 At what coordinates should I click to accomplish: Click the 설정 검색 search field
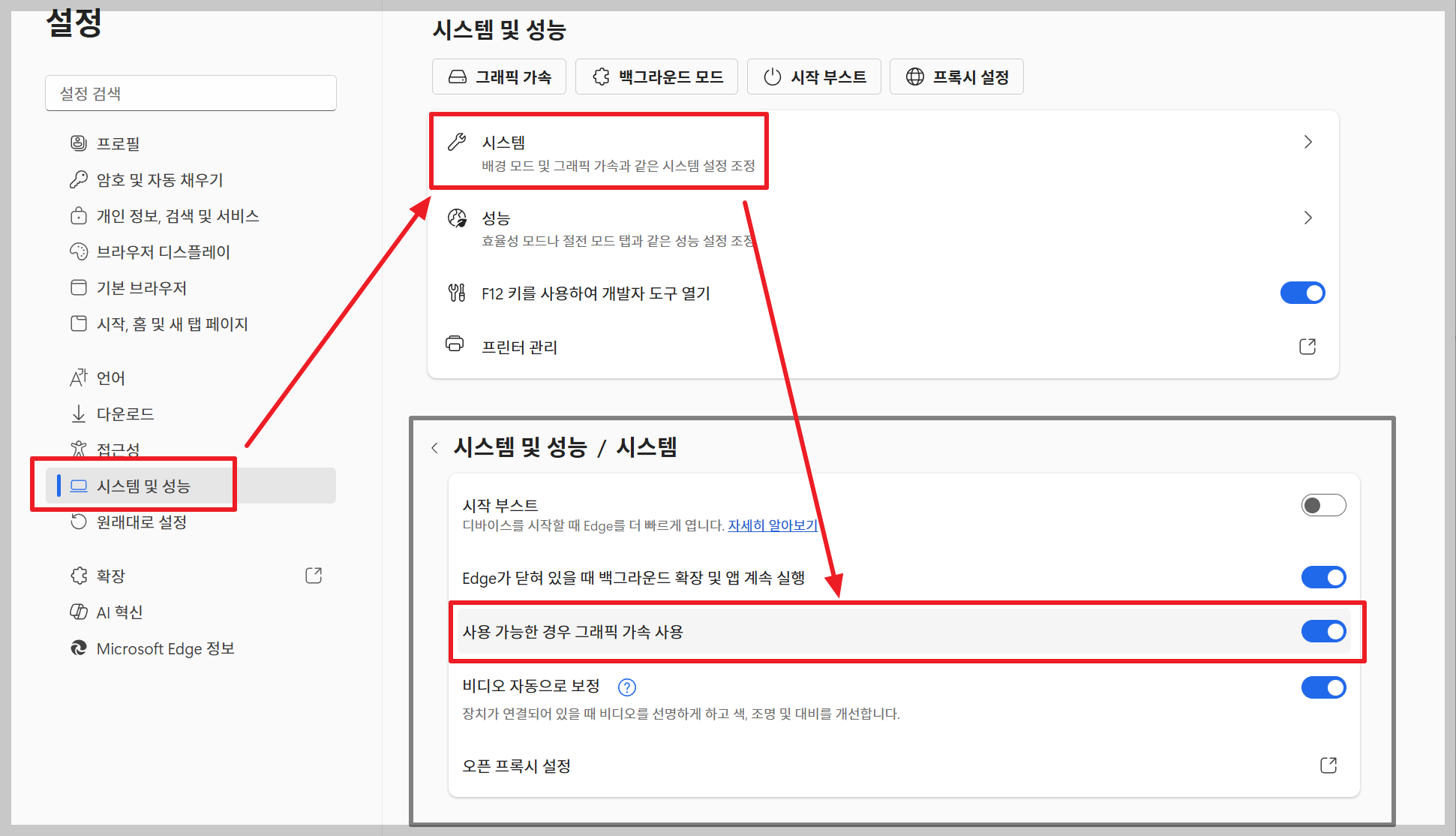click(x=191, y=93)
